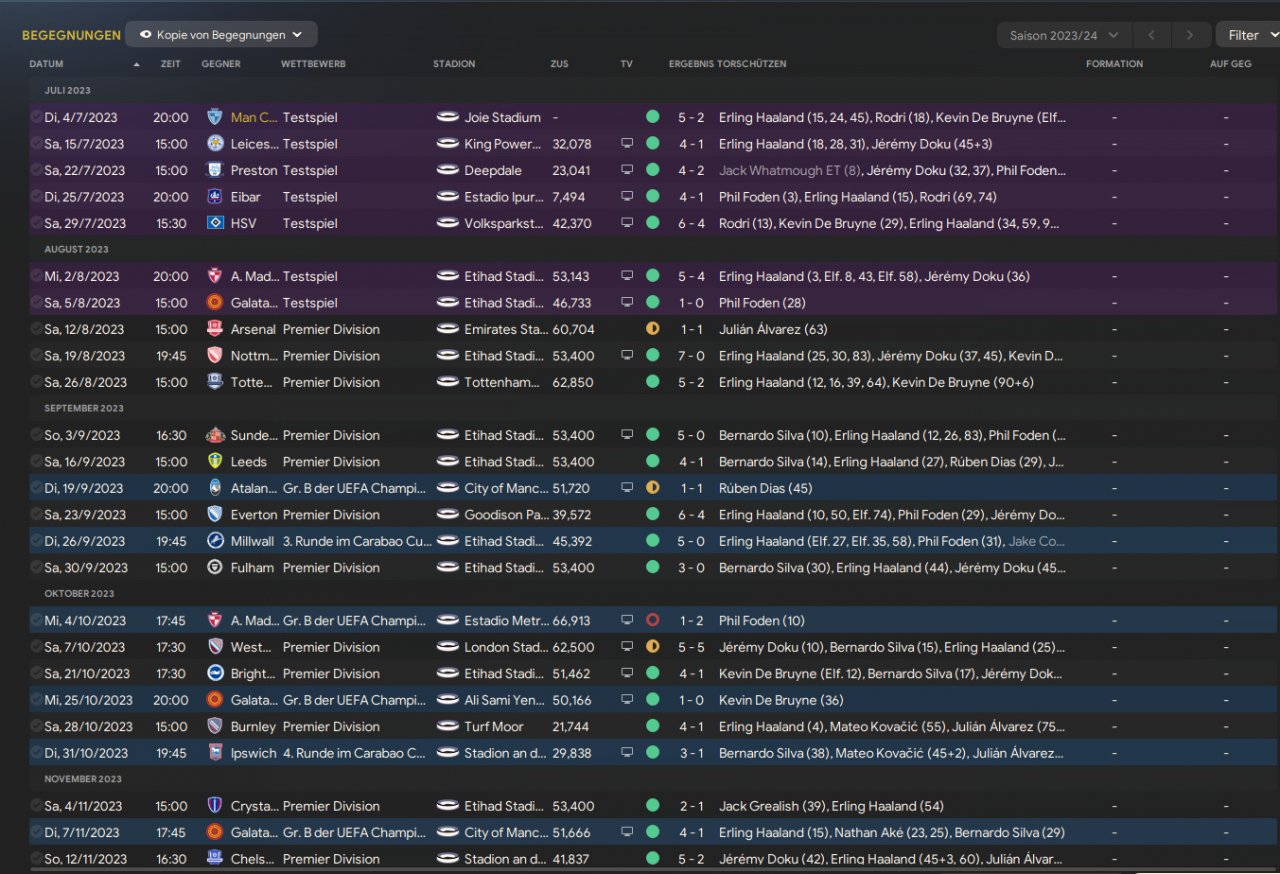
Task: Sort fixtures by the Datum column header
Action: 47,64
